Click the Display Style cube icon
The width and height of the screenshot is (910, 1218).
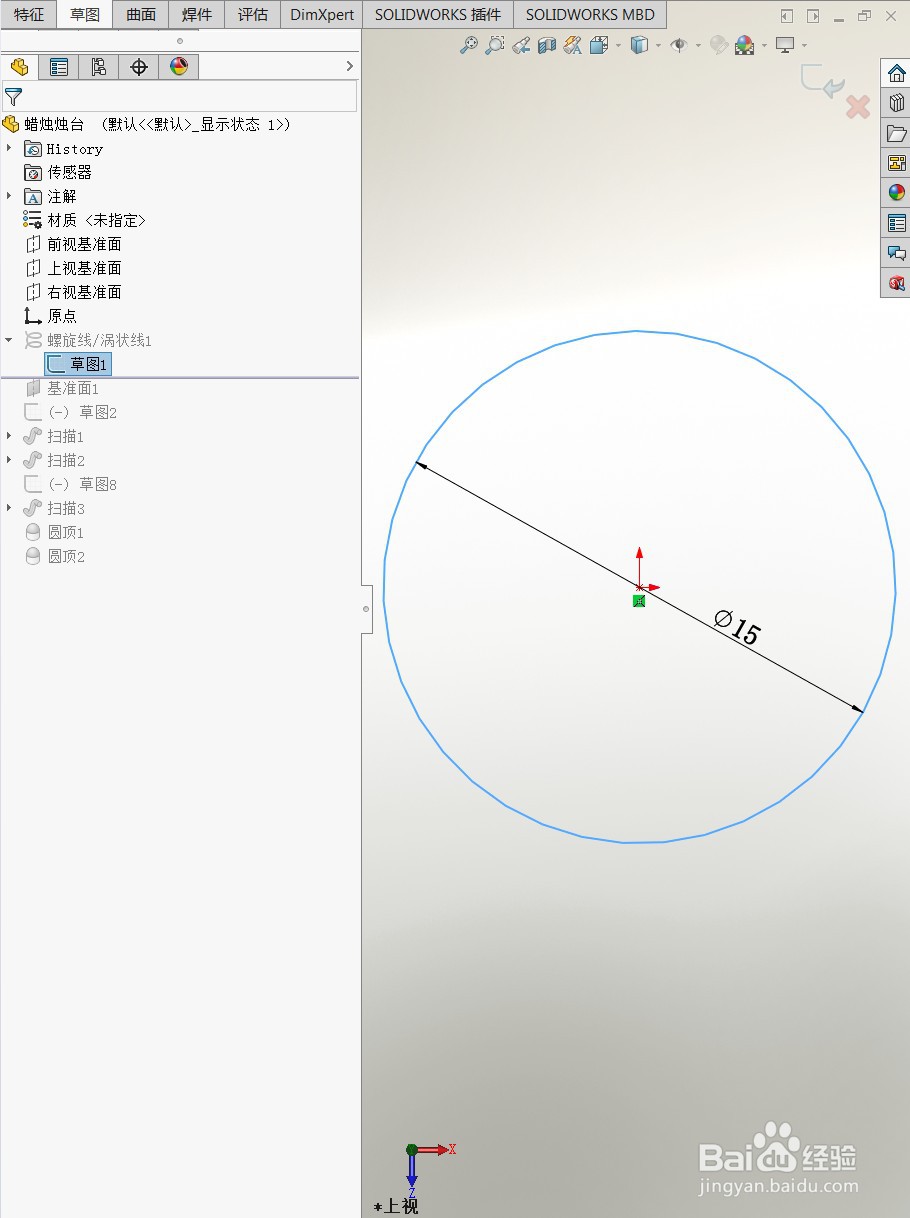point(639,45)
